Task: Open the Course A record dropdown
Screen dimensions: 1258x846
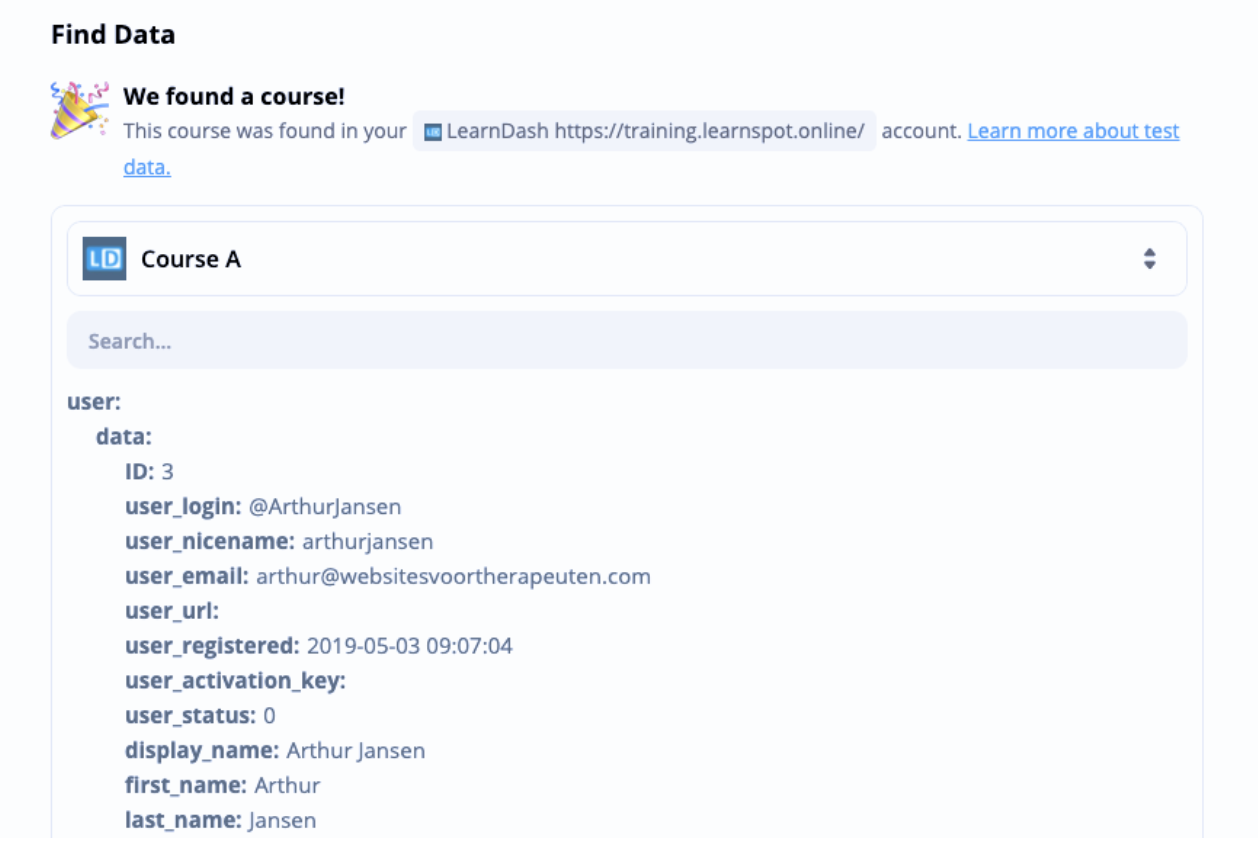Action: [627, 259]
